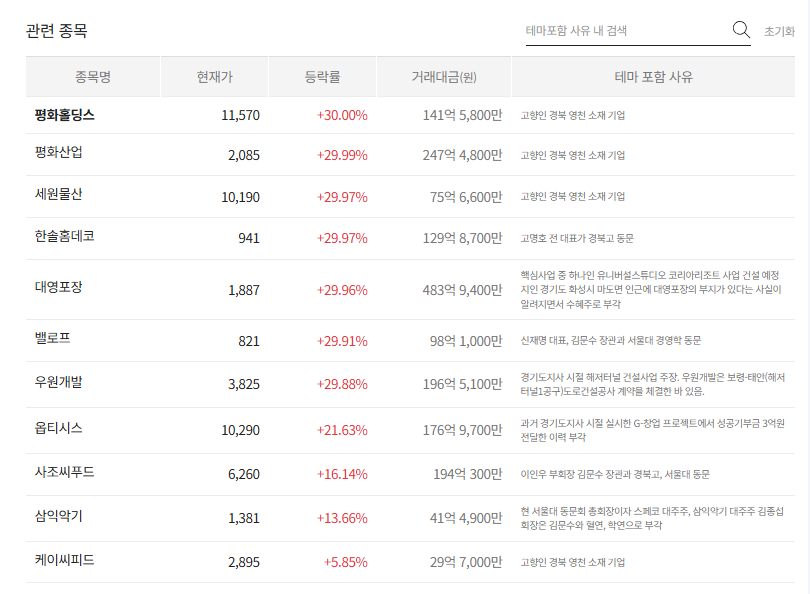Open stock 사조씨푸드
The height and width of the screenshot is (594, 810).
65,472
